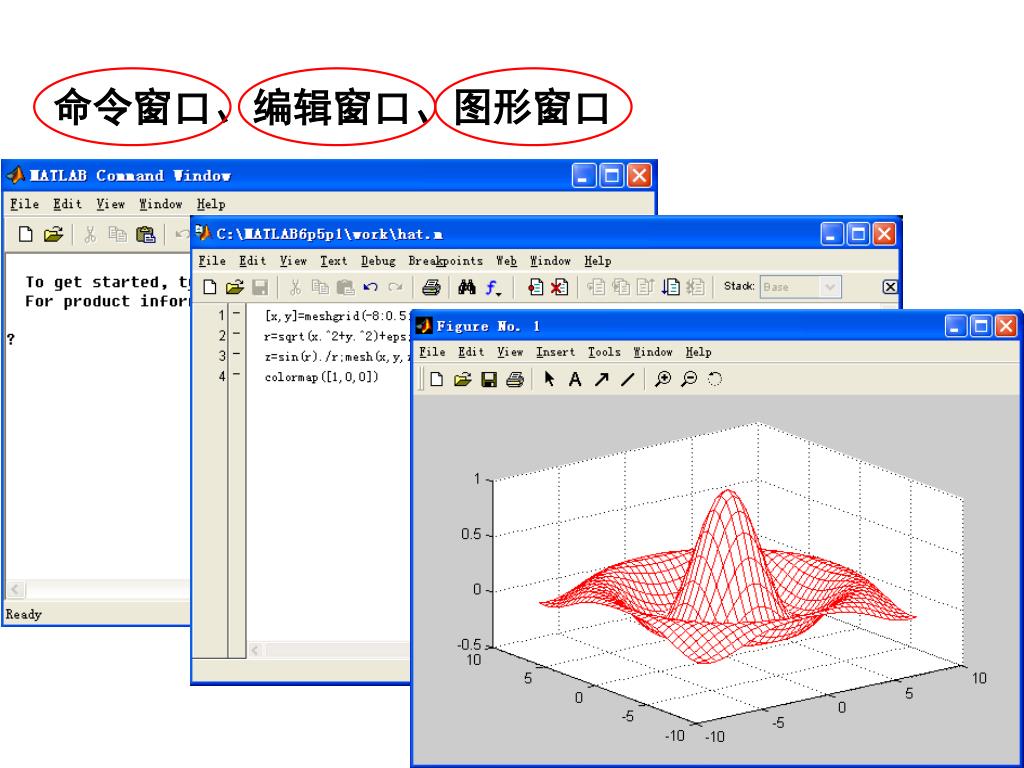
Task: Click Cut scissors icon in Command Window toolbar
Action: (x=90, y=234)
